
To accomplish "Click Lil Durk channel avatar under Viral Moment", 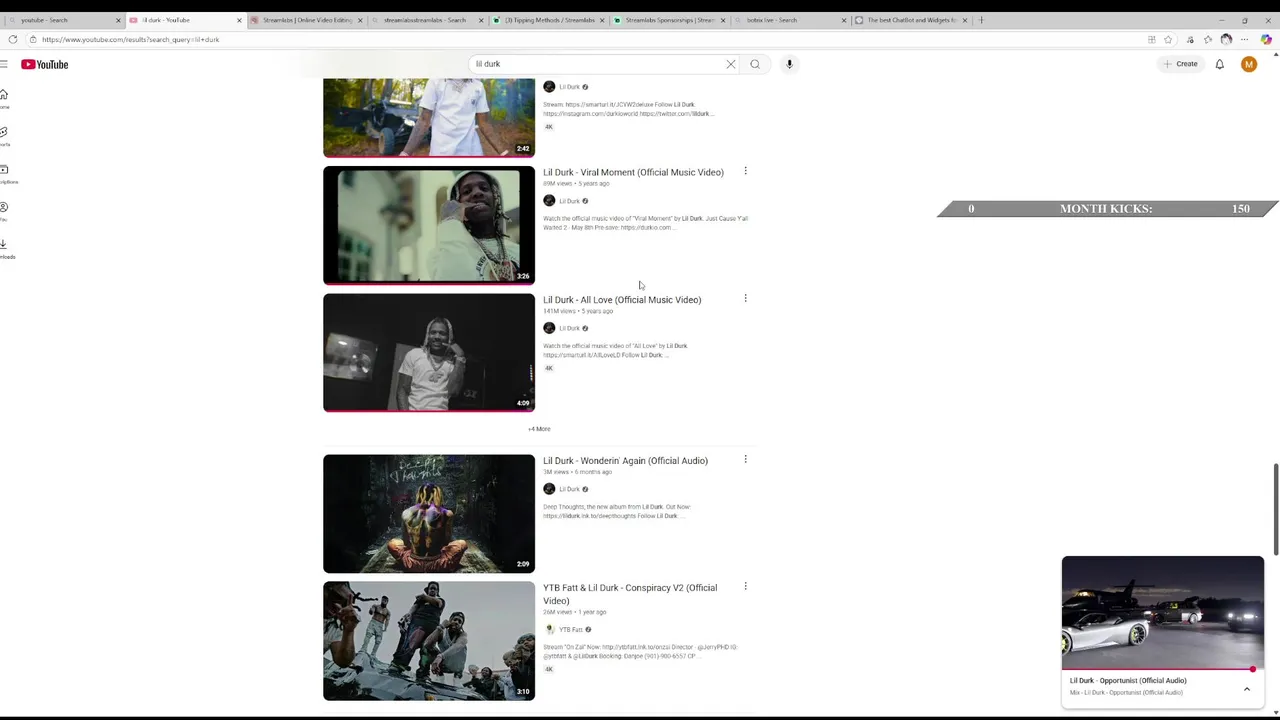I will (549, 201).
